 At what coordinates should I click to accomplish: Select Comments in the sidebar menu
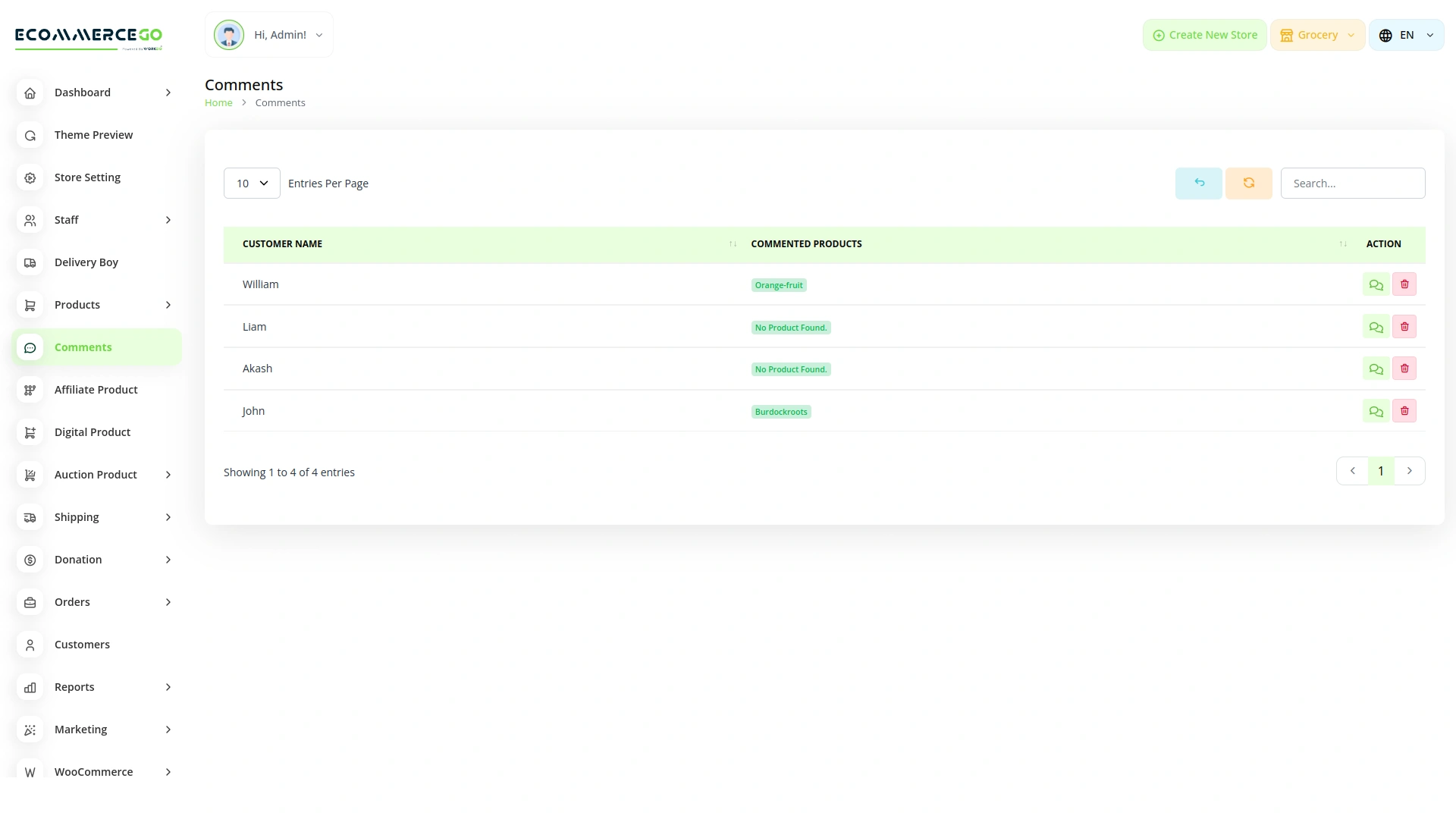pyautogui.click(x=83, y=347)
